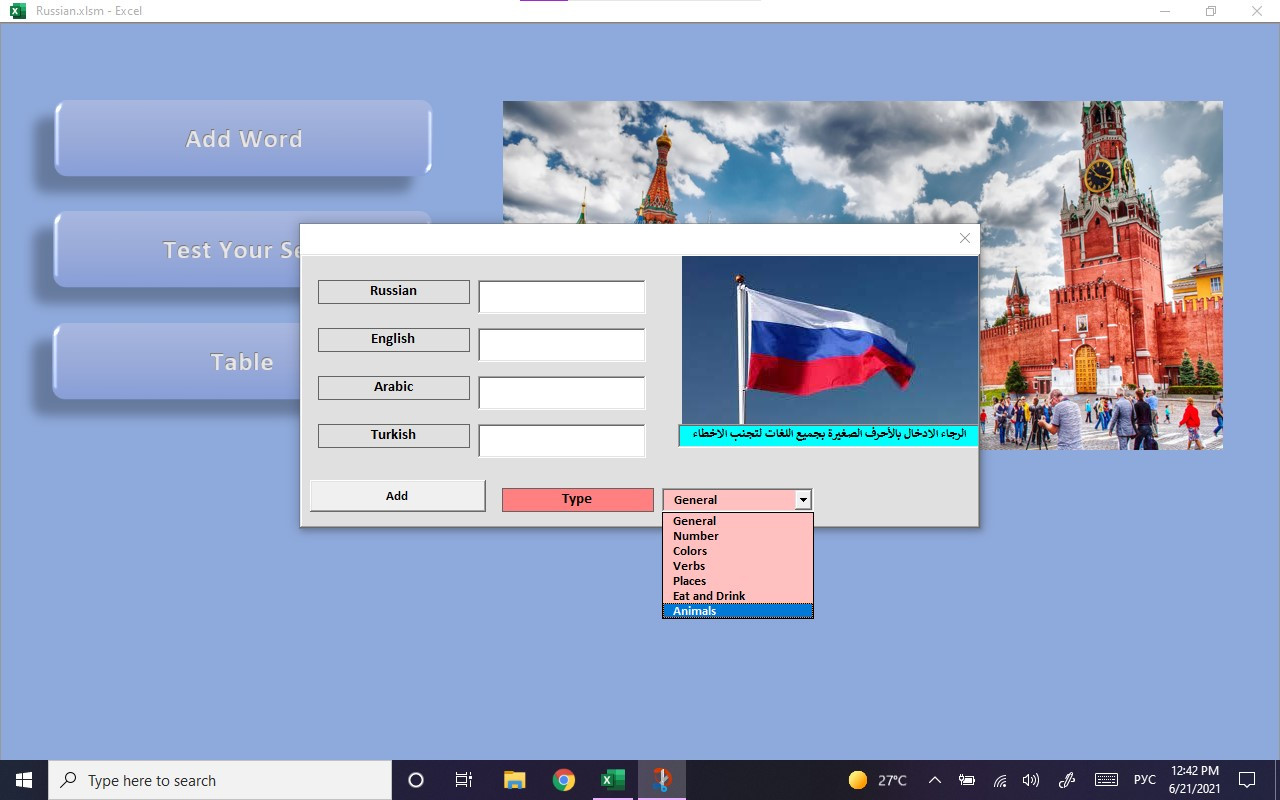The height and width of the screenshot is (800, 1280).
Task: Focus the Arabic word input field
Action: coord(562,393)
